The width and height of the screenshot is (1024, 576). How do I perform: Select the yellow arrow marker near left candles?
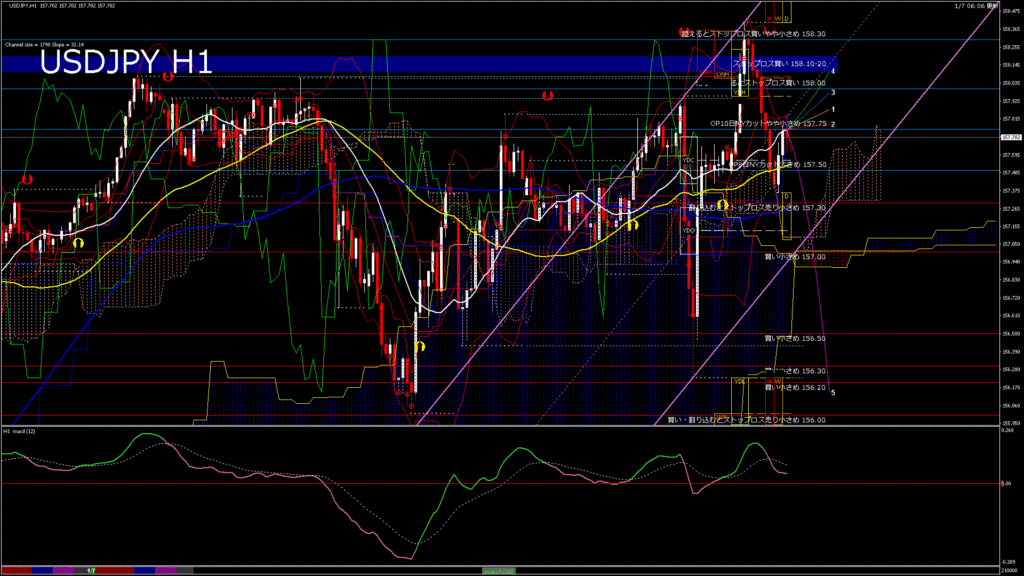78,242
